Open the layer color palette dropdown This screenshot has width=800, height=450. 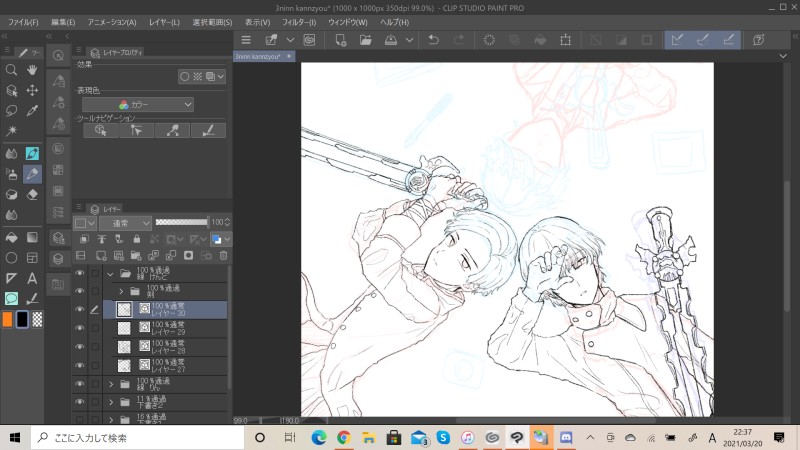[x=227, y=239]
